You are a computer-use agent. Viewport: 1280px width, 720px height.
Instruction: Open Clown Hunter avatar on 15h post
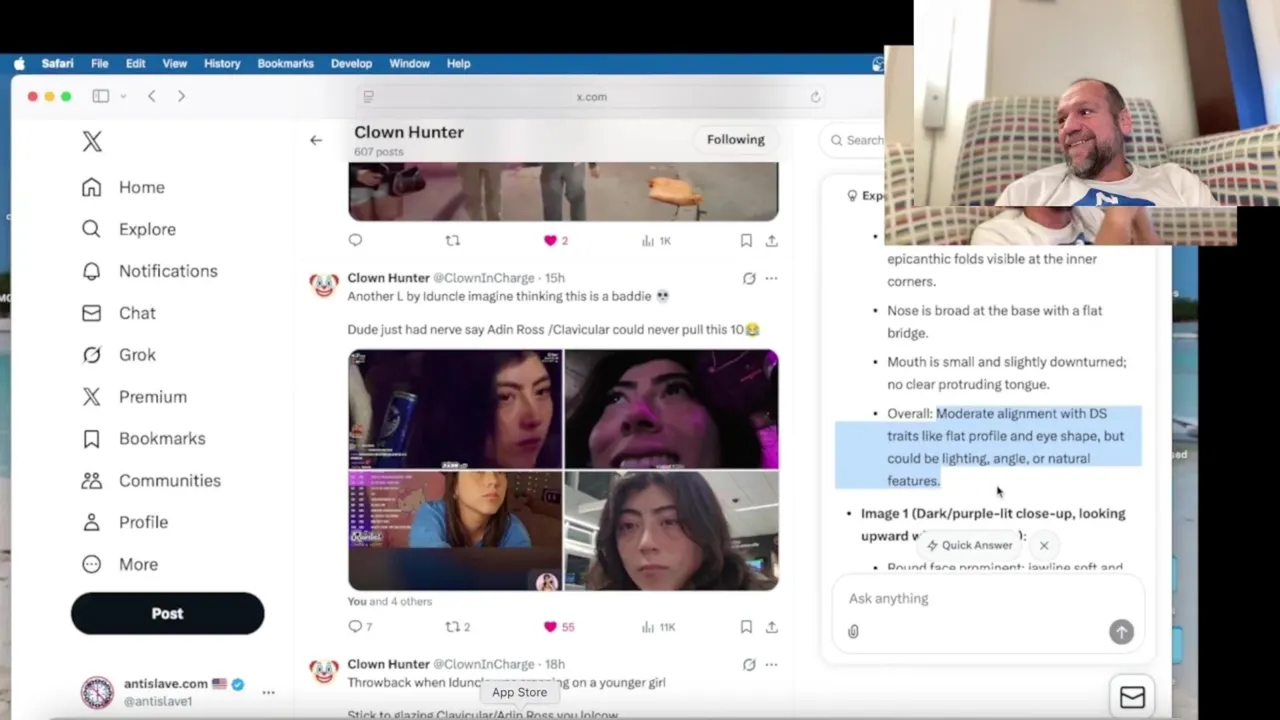pyautogui.click(x=324, y=285)
